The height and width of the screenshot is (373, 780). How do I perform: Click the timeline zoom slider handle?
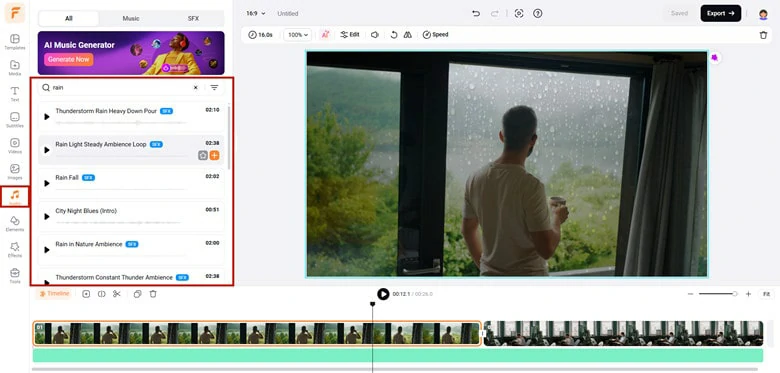tap(735, 294)
